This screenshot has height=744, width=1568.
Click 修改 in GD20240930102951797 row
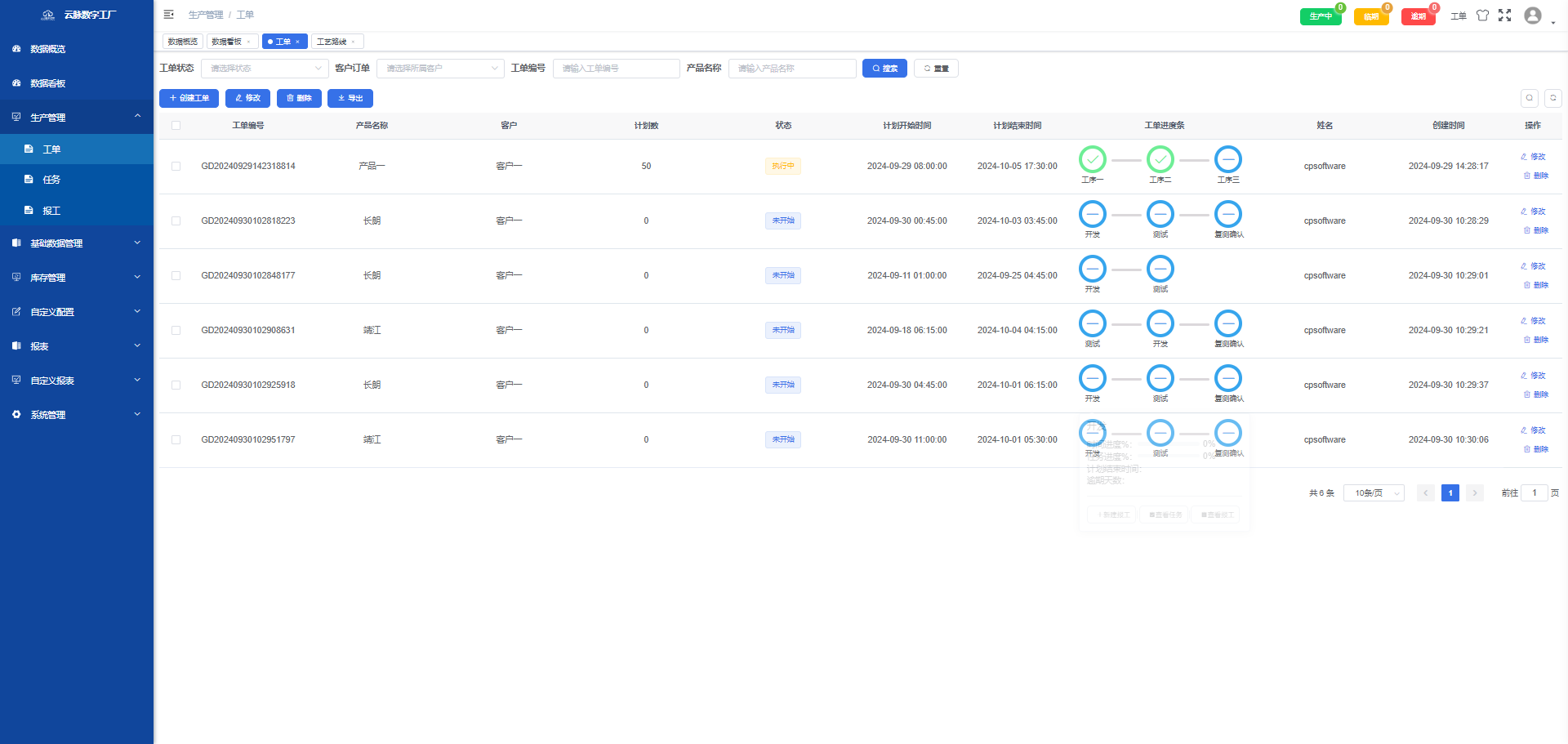pyautogui.click(x=1533, y=430)
